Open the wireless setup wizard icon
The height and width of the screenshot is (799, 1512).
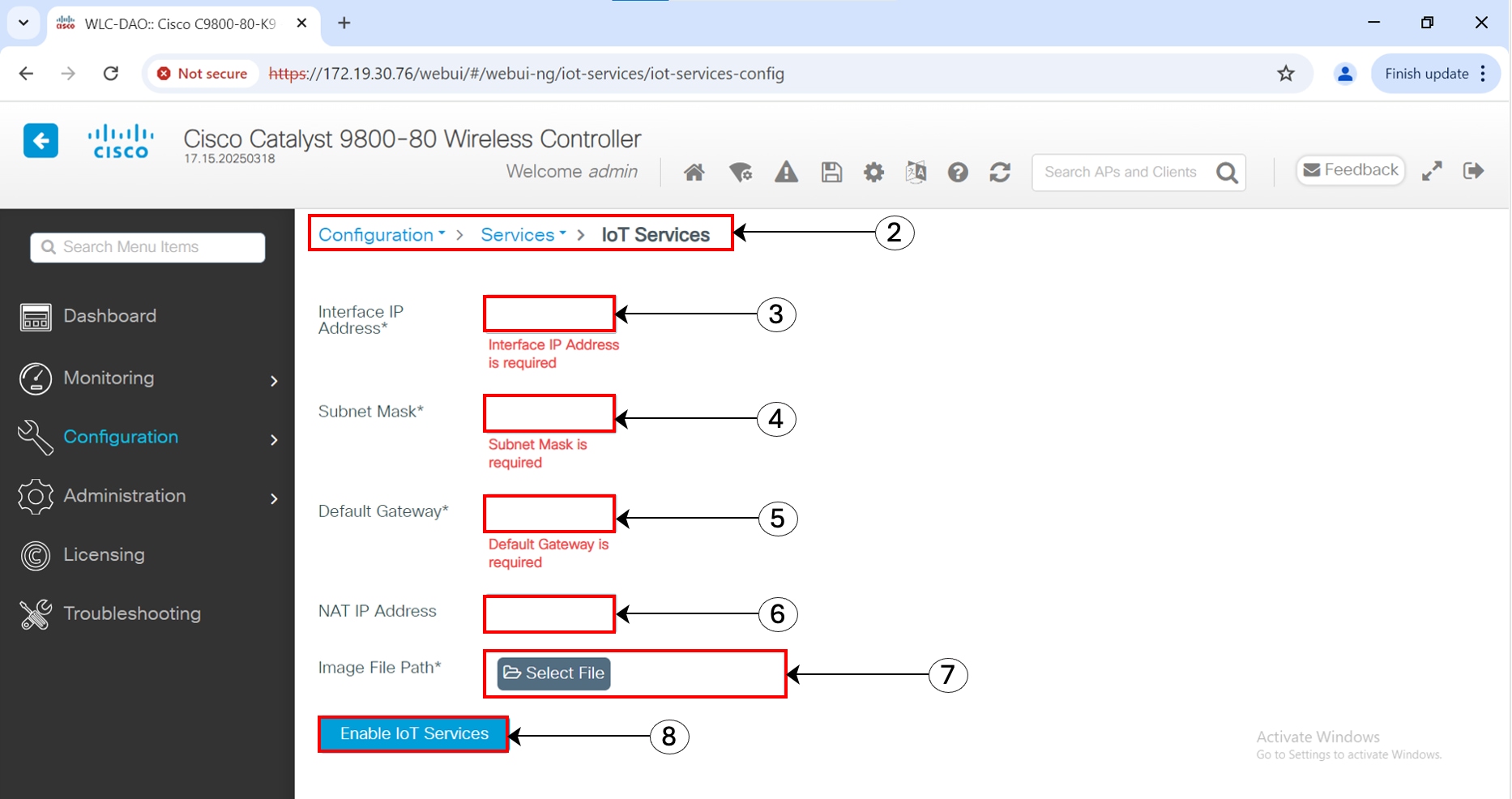[x=740, y=172]
